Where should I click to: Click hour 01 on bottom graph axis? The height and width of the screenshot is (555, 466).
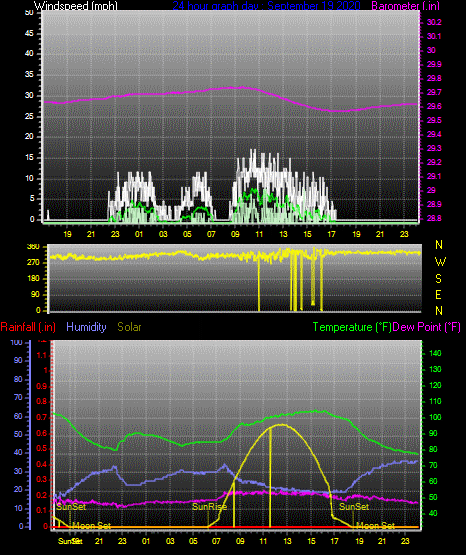tap(146, 541)
